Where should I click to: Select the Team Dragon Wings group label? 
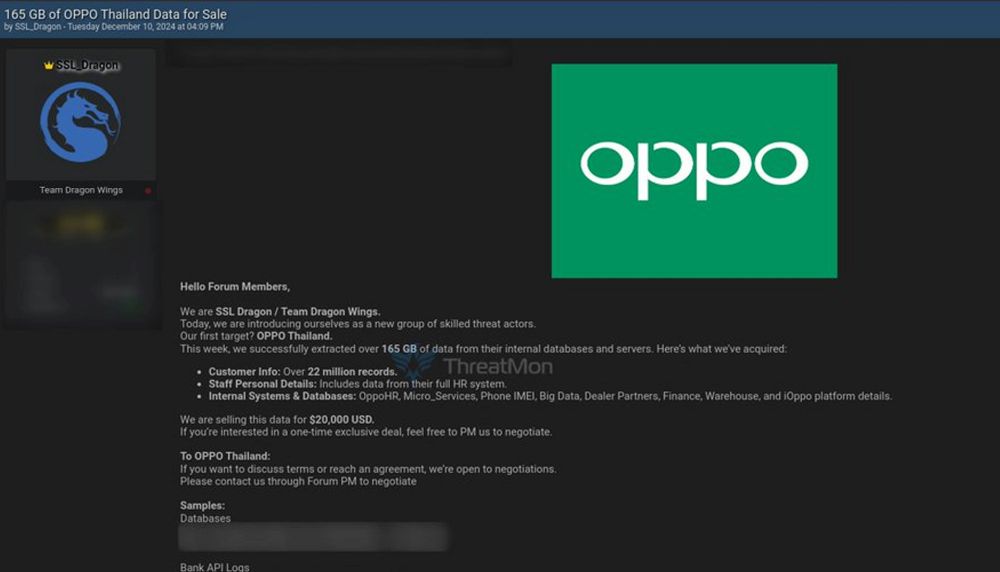point(81,190)
